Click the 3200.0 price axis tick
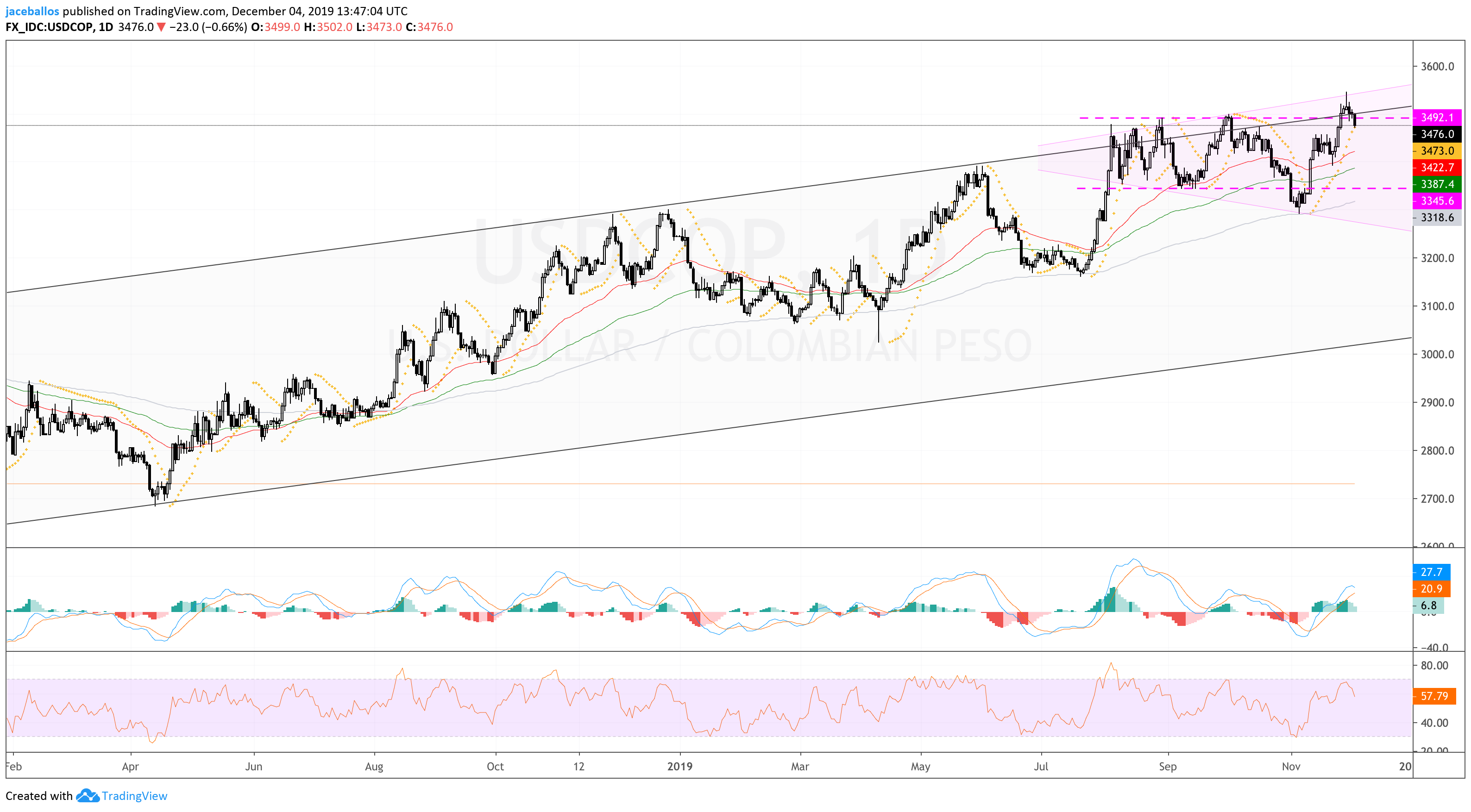1471x812 pixels. point(1437,258)
